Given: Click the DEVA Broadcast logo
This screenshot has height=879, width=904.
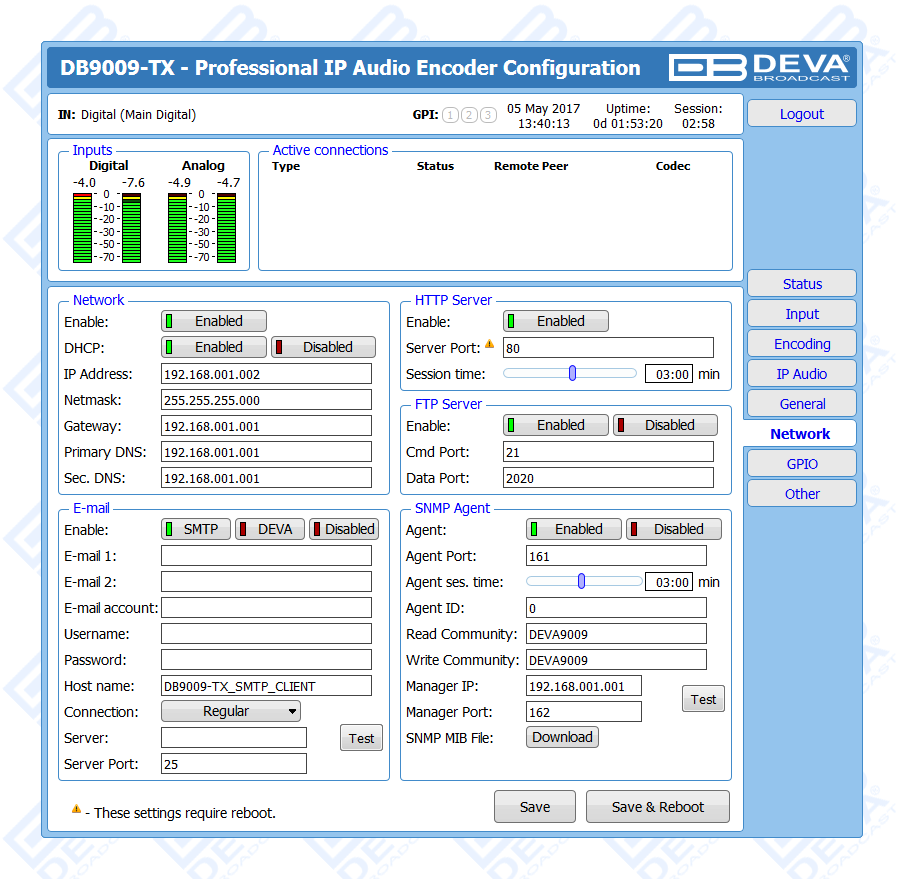Looking at the screenshot, I should (x=759, y=67).
